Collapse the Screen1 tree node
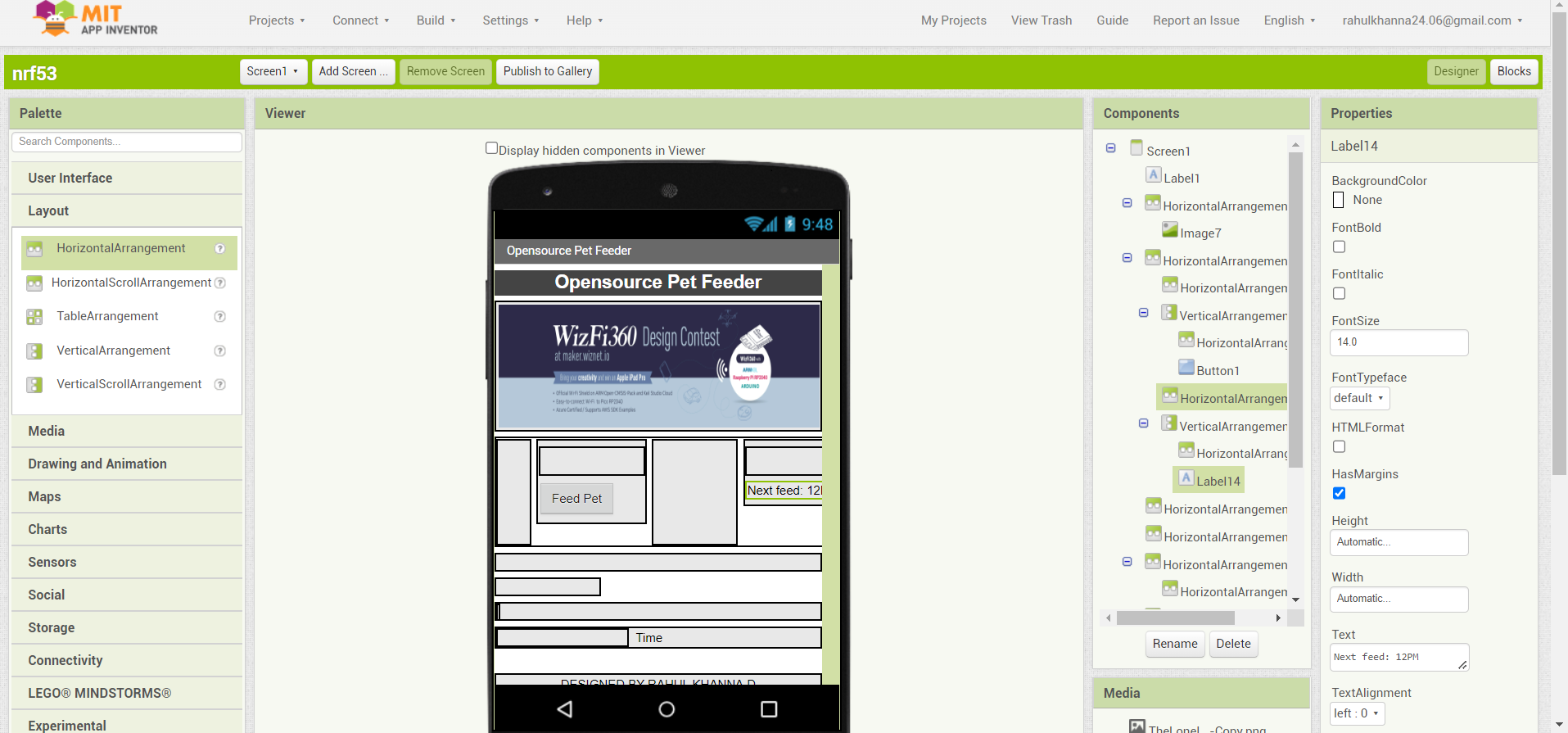The width and height of the screenshot is (1568, 733). (x=1110, y=148)
